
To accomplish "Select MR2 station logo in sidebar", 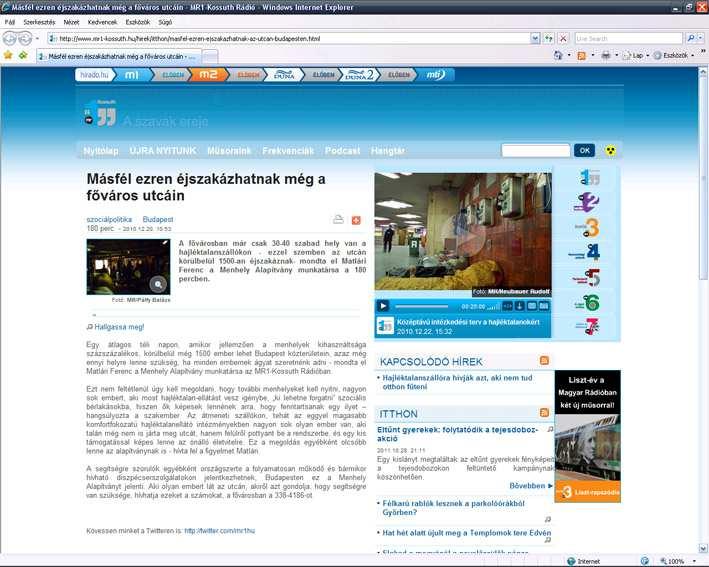I will 587,202.
